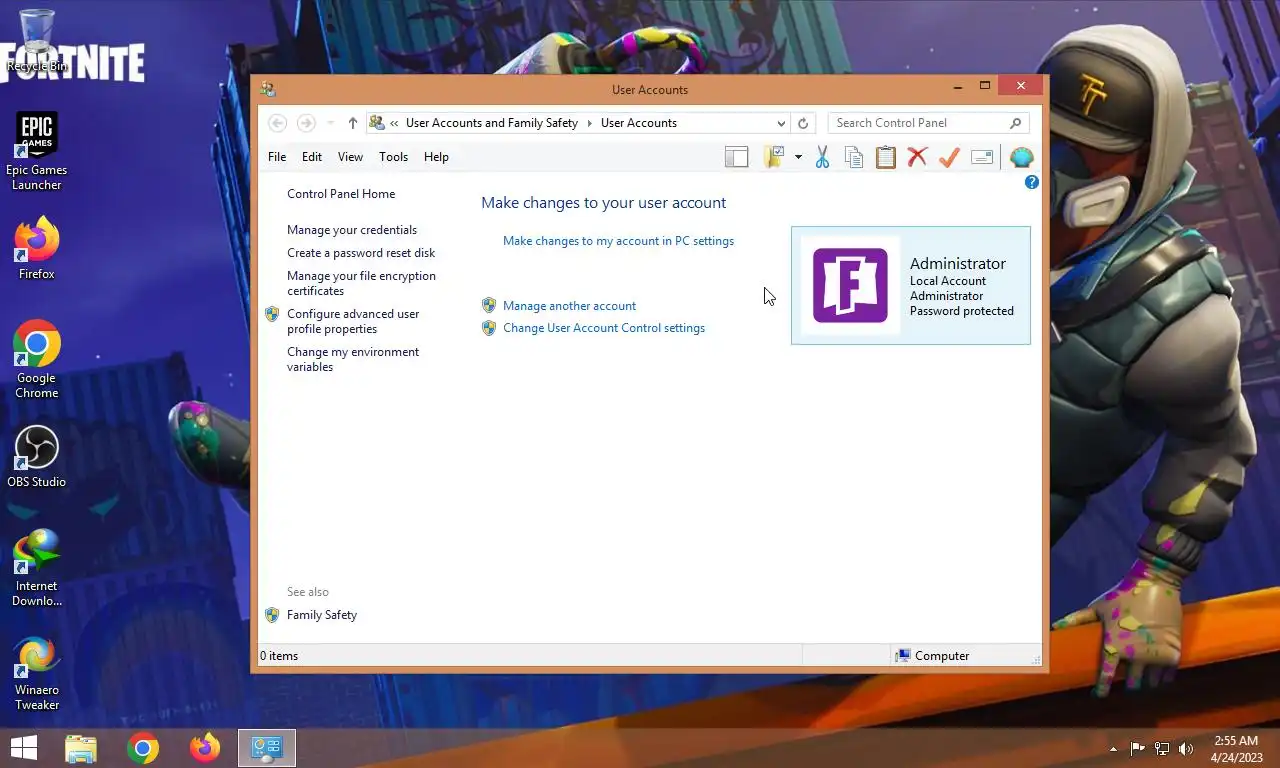Open the Tools menu

click(x=393, y=157)
